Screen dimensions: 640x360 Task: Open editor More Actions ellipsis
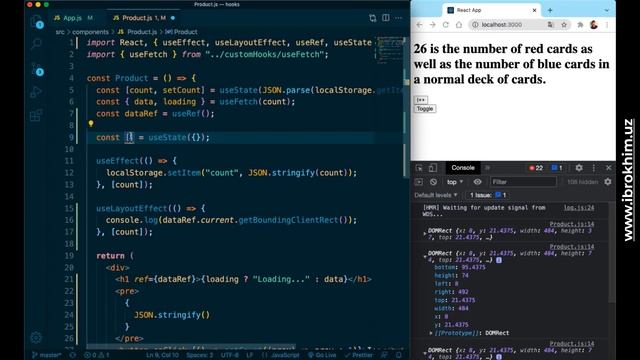pyautogui.click(x=398, y=18)
